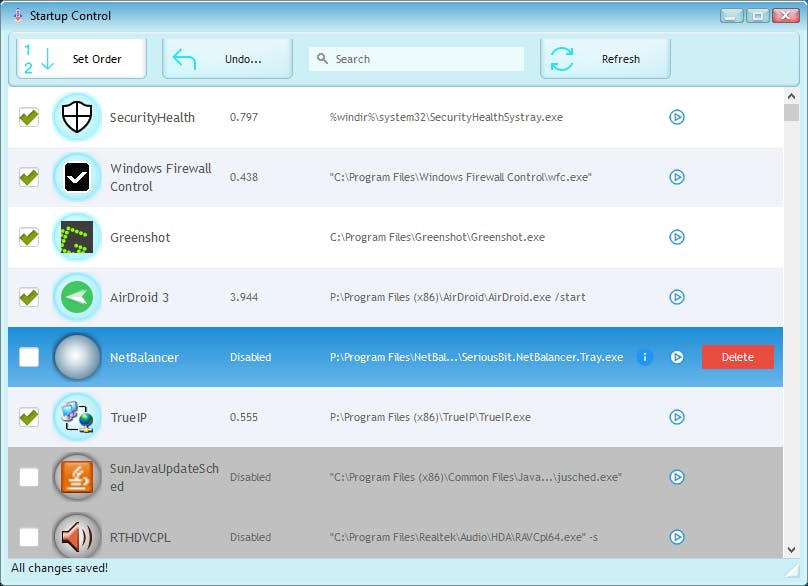The width and height of the screenshot is (808, 586).
Task: Click RTHDVCPL's RAVCpl64.exe path
Action: coord(463,537)
